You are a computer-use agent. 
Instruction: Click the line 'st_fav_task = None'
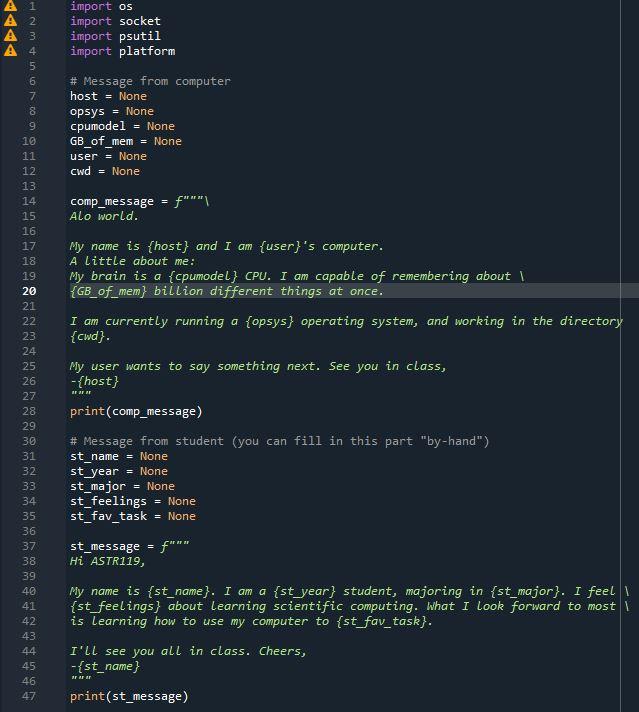click(x=133, y=516)
